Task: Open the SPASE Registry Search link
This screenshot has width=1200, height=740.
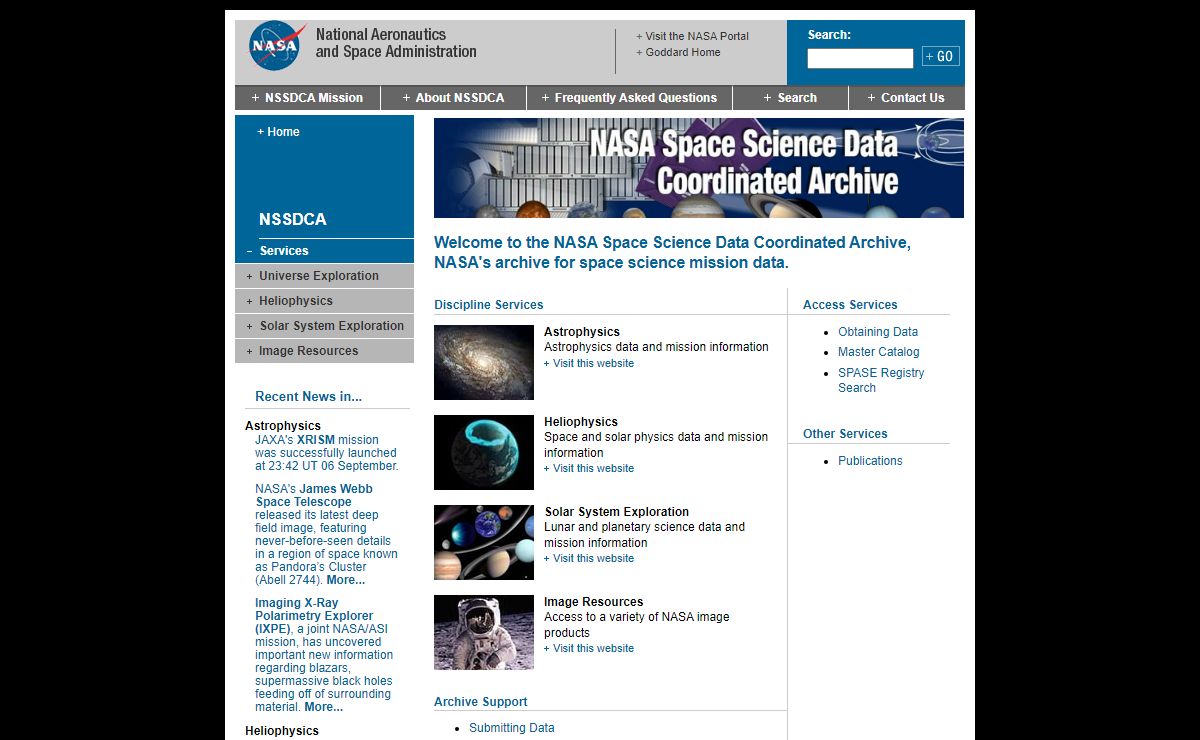Action: (881, 380)
